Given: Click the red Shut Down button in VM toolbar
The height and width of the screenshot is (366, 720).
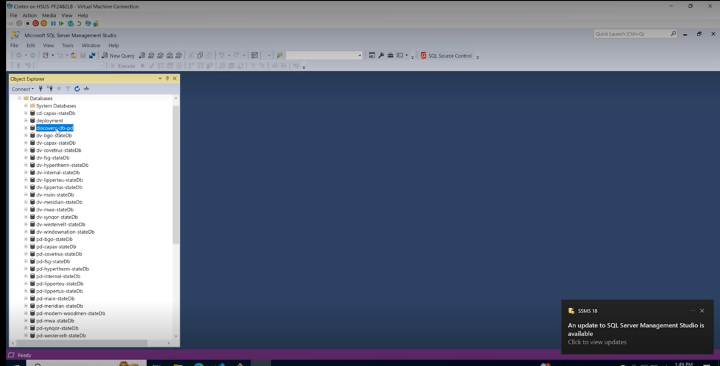Looking at the screenshot, I should tap(35, 23).
